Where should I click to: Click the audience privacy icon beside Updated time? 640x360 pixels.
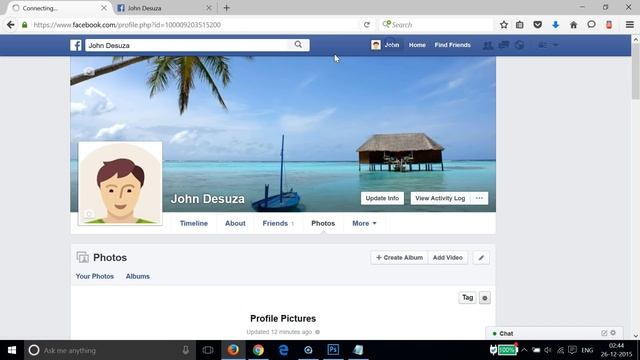click(x=318, y=332)
